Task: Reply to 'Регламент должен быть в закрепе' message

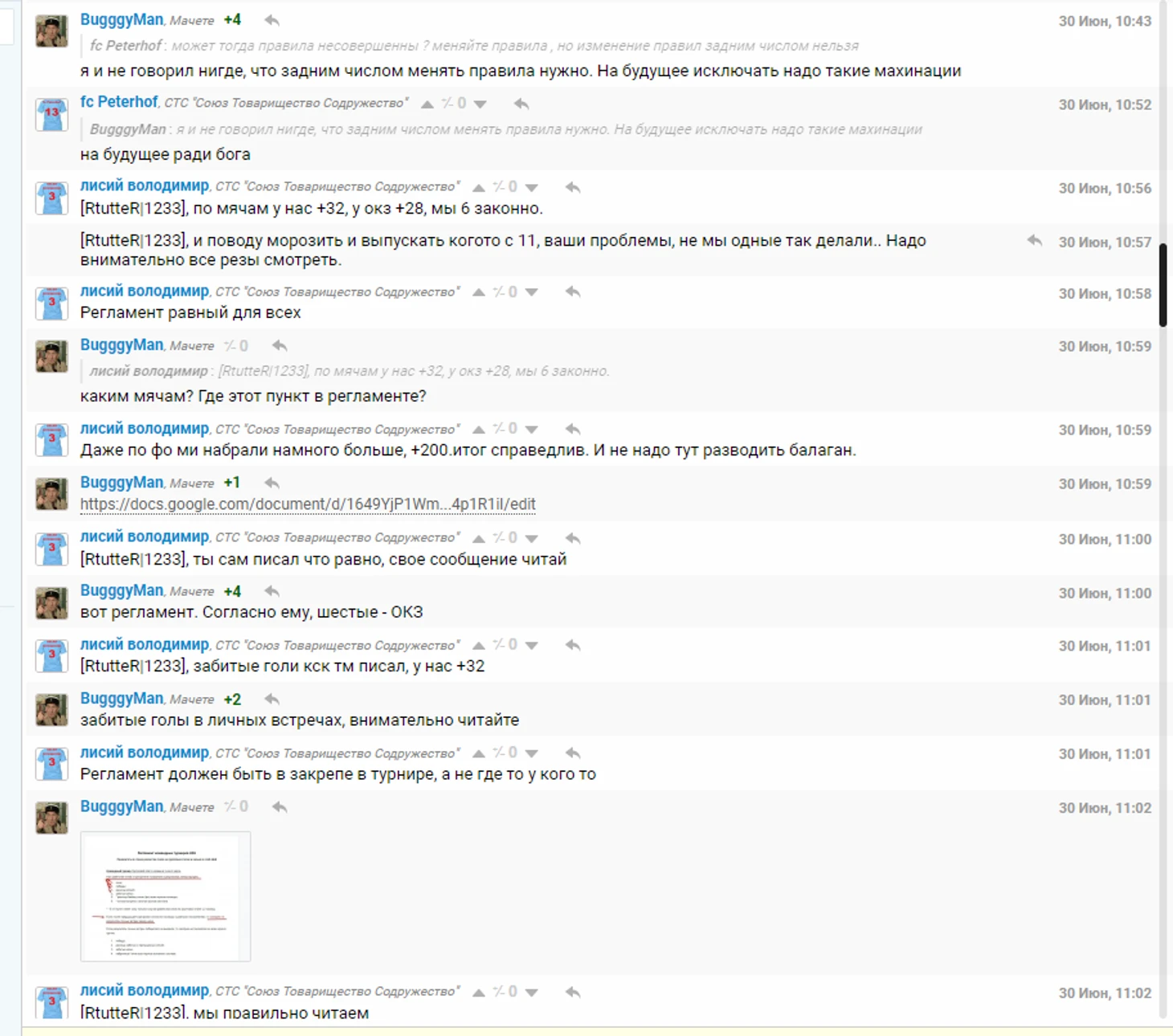Action: (573, 753)
